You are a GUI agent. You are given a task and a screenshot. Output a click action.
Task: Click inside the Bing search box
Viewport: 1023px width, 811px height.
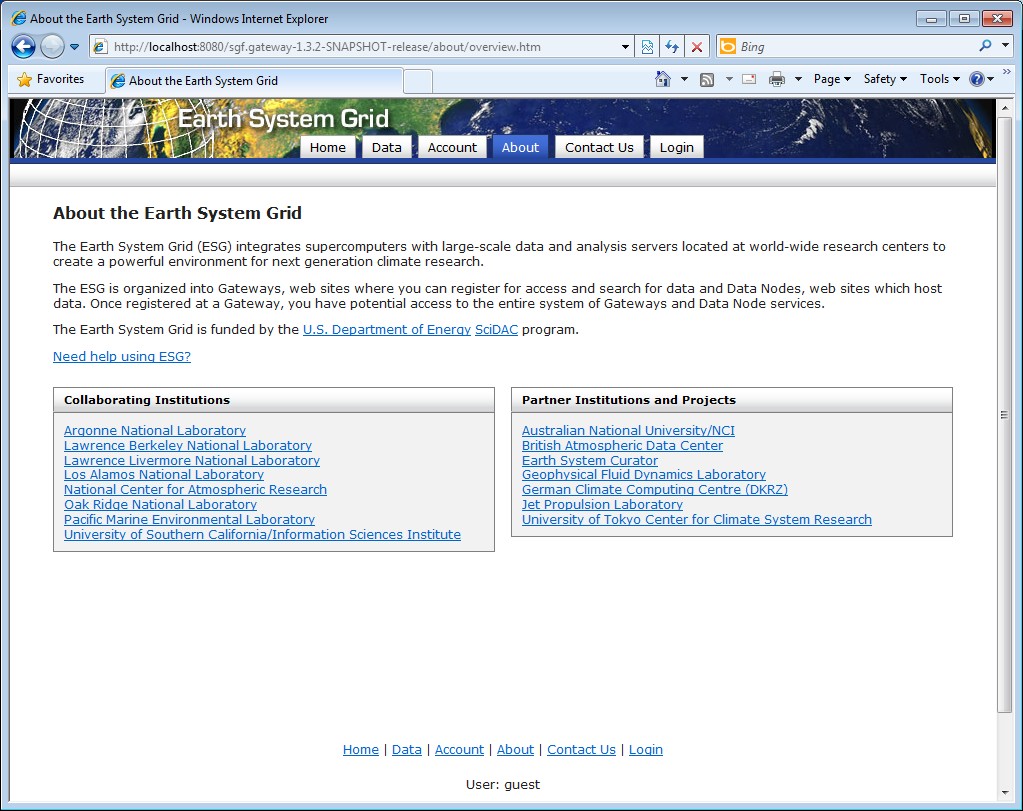pyautogui.click(x=855, y=47)
